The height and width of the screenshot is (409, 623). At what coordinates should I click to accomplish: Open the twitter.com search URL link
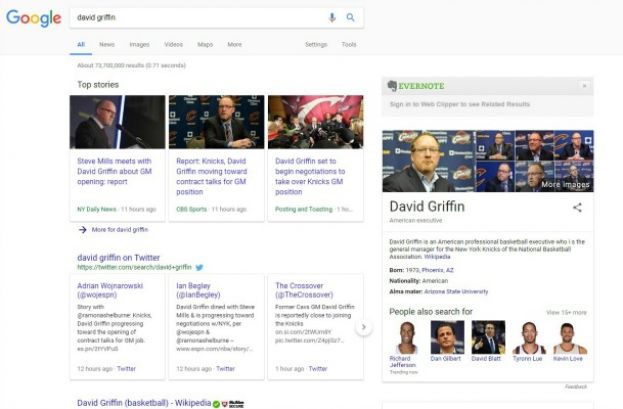point(134,267)
